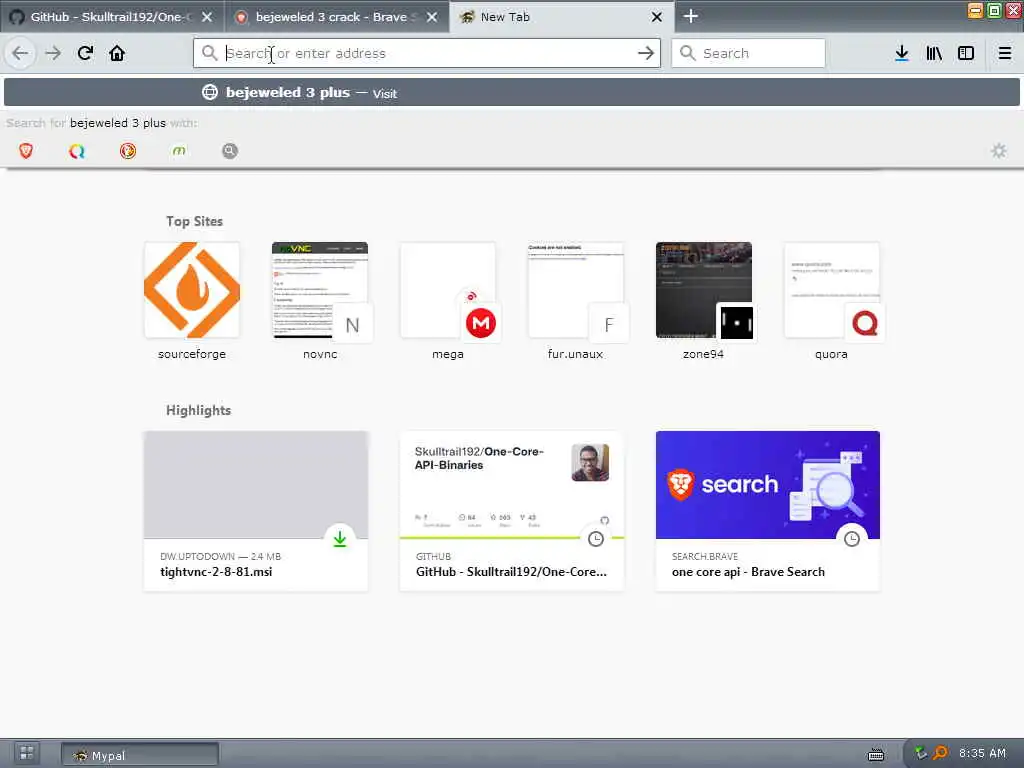Click the magnifier icon in address bar
The height and width of the screenshot is (768, 1024).
(x=209, y=53)
